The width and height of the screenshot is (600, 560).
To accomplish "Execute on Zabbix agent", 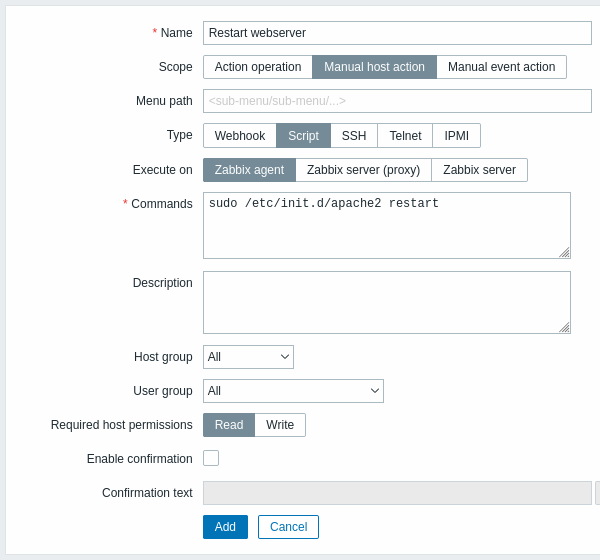I will pyautogui.click(x=249, y=170).
